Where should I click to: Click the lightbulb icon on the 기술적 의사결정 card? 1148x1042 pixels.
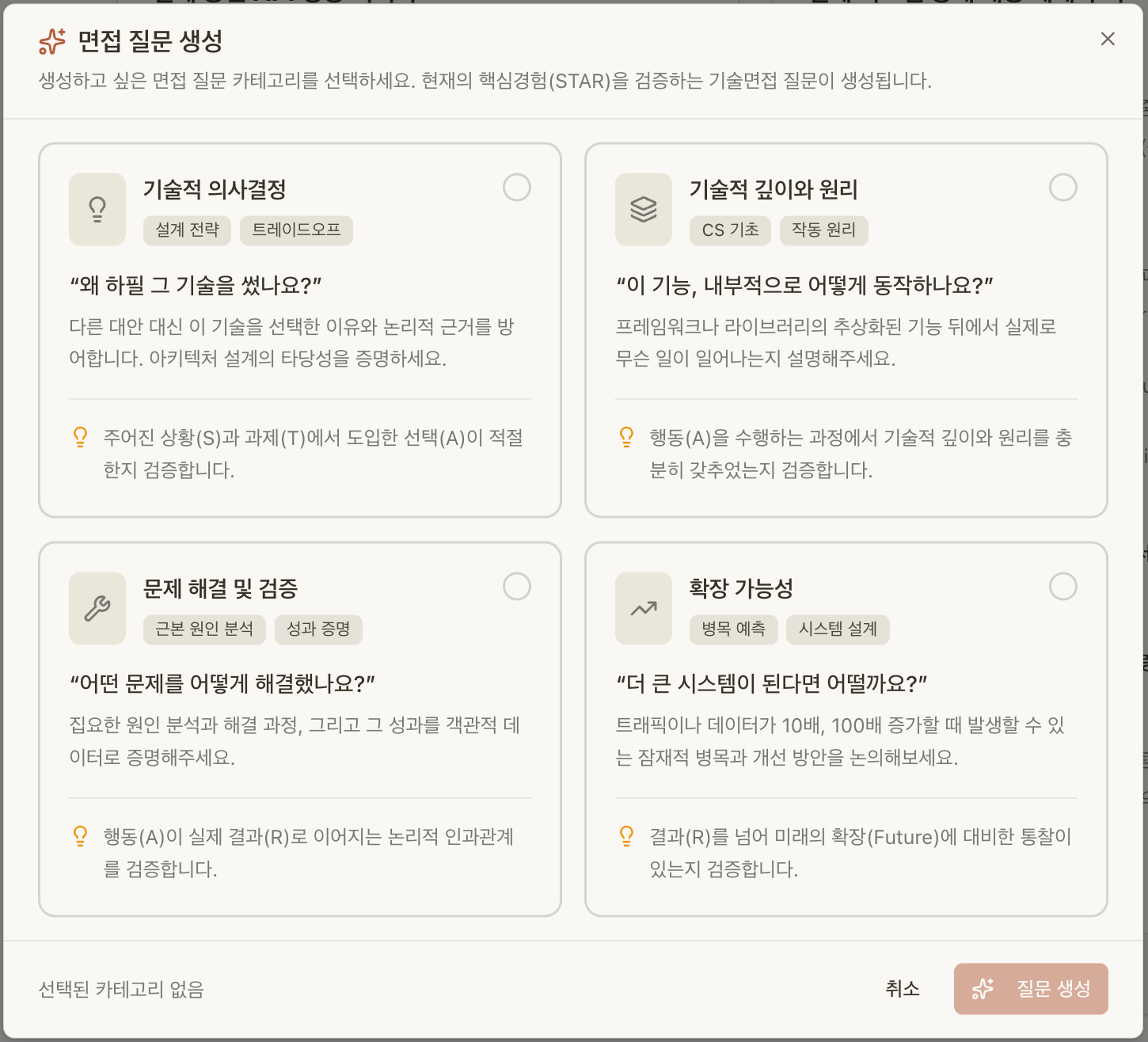(97, 209)
